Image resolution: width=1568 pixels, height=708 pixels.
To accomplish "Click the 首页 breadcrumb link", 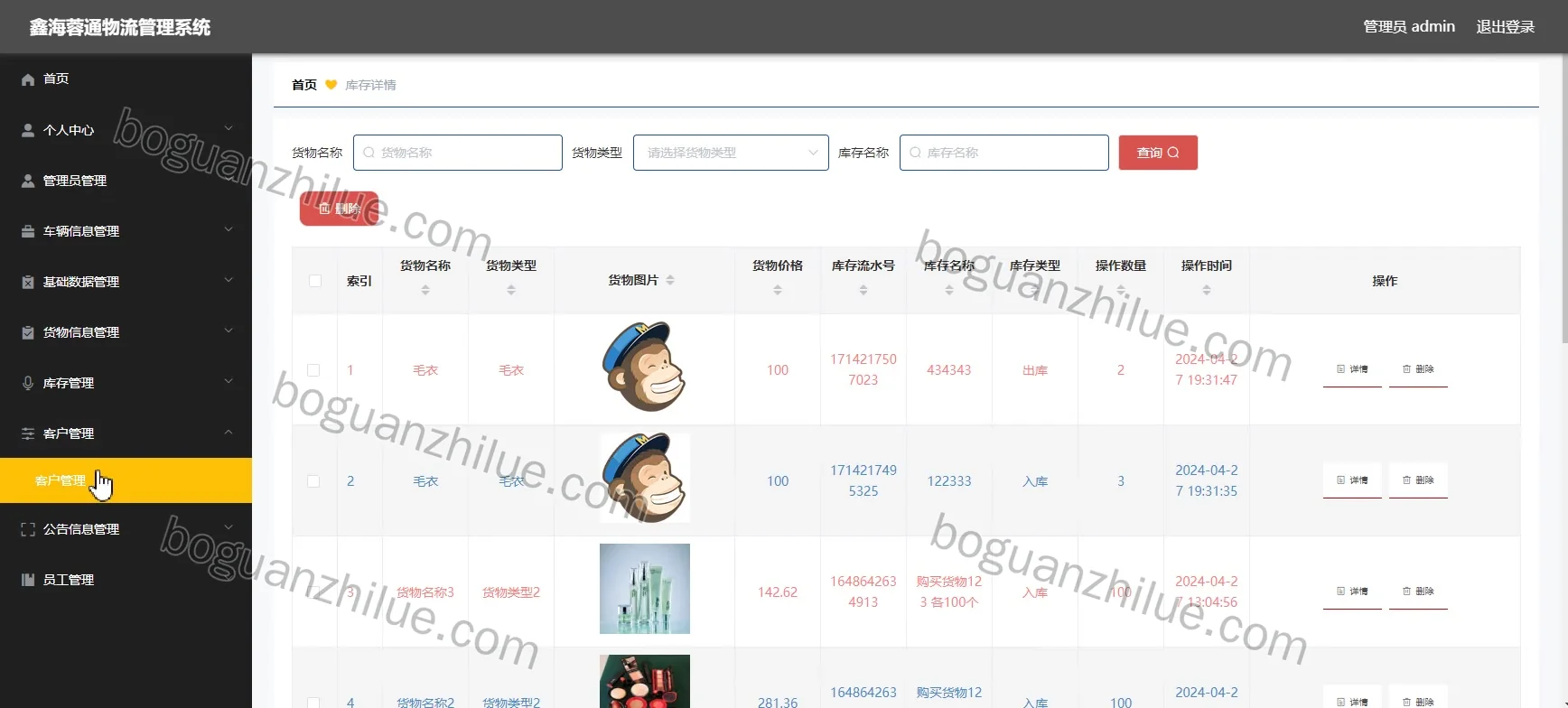I will pos(304,85).
